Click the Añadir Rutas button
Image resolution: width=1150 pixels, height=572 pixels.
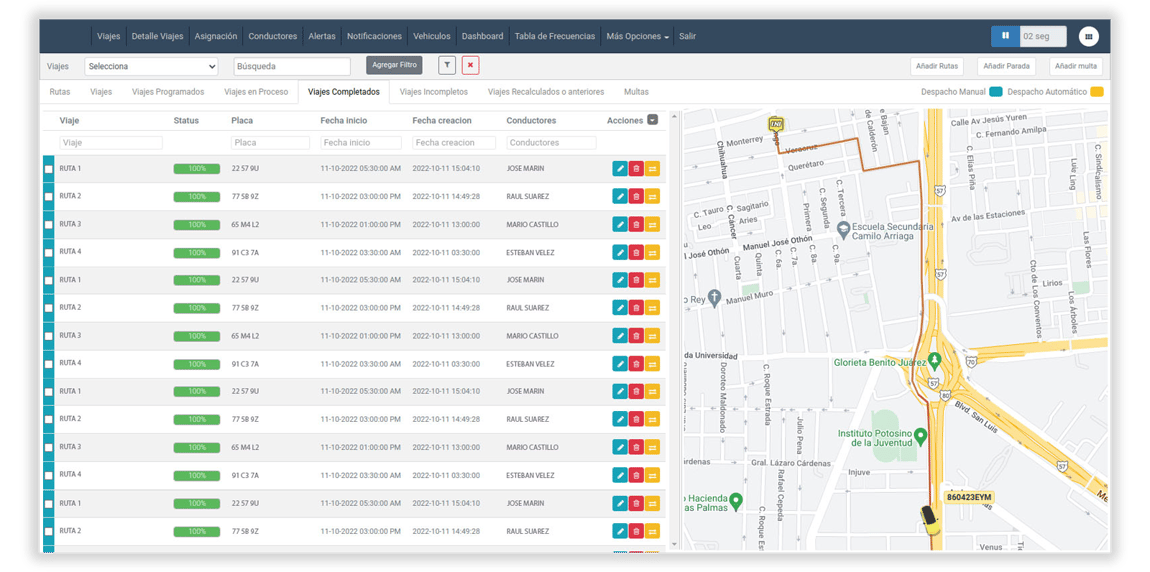click(937, 66)
